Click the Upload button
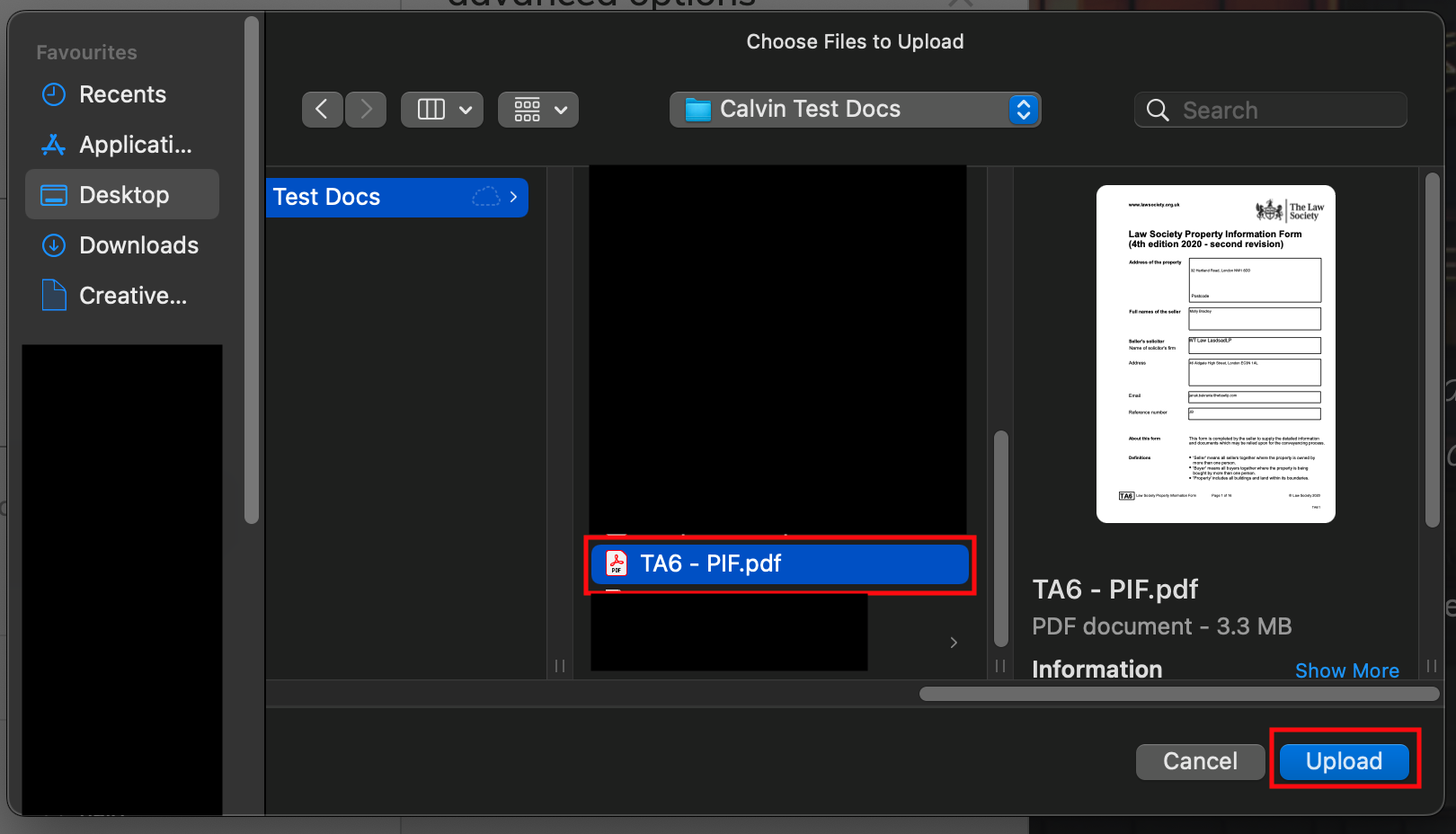This screenshot has height=834, width=1456. tap(1344, 761)
